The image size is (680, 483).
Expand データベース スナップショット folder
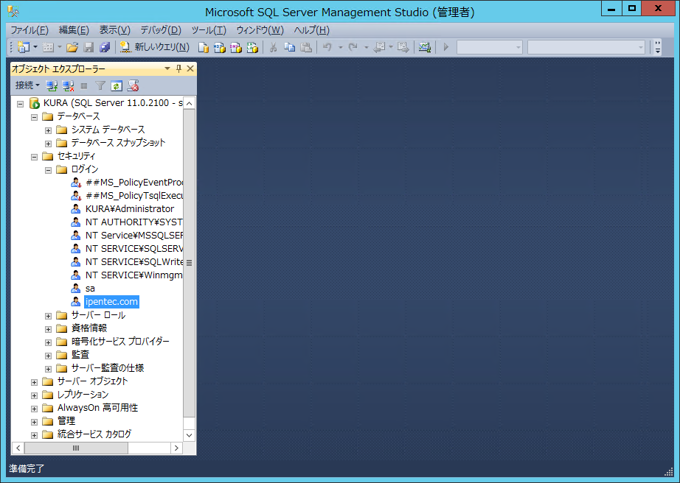[48, 144]
